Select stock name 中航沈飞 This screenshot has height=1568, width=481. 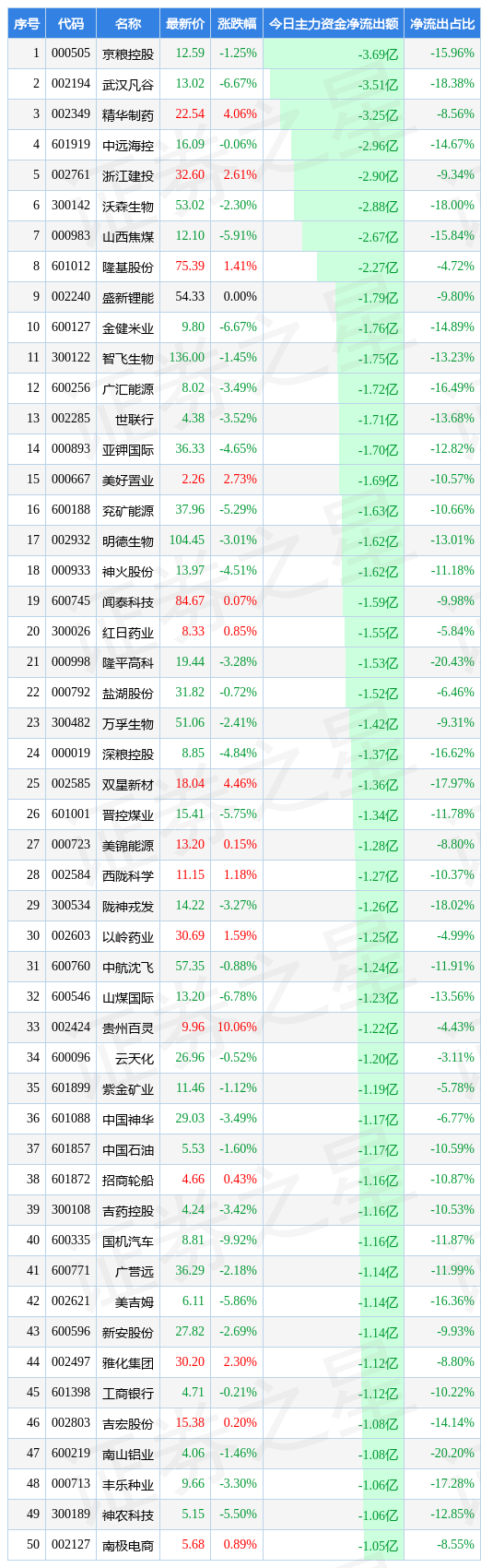(x=128, y=967)
